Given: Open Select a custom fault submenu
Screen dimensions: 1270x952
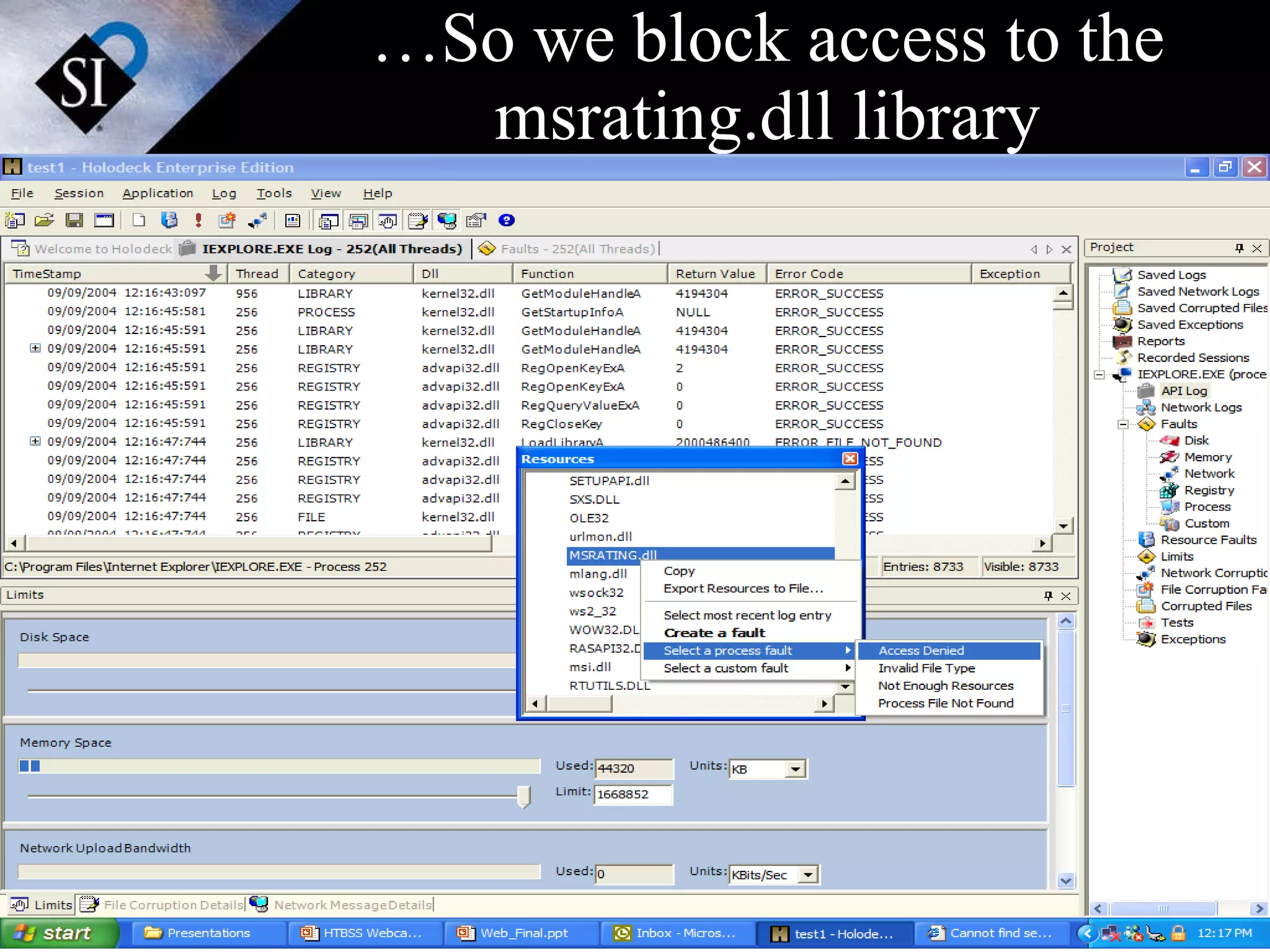Looking at the screenshot, I should pos(750,668).
